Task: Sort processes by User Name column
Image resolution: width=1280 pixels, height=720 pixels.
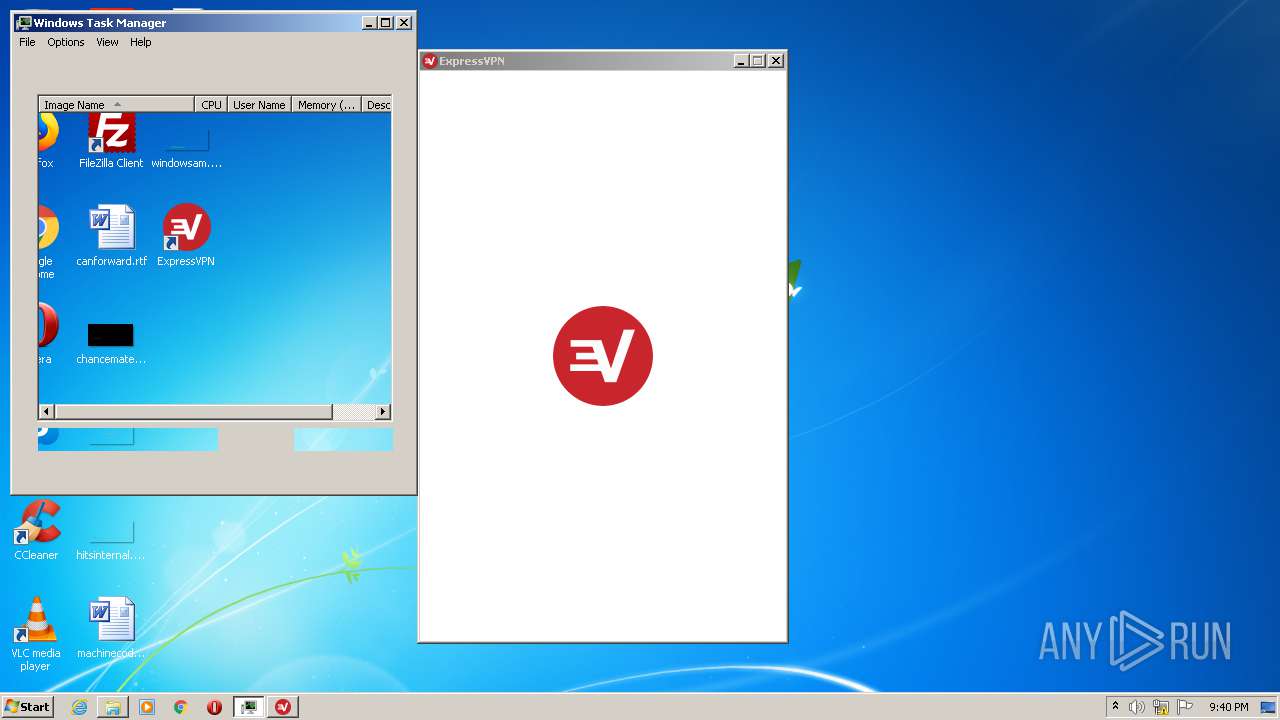Action: 259,104
